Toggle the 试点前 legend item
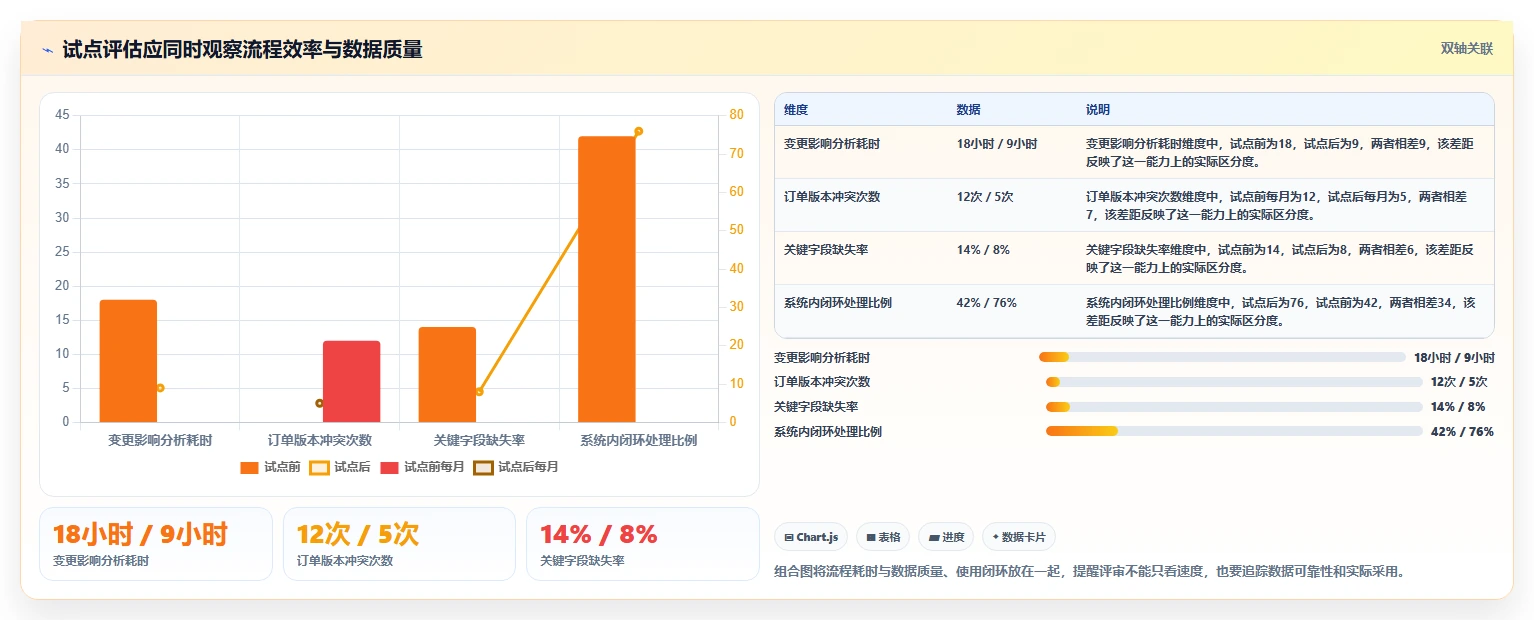 click(x=270, y=467)
